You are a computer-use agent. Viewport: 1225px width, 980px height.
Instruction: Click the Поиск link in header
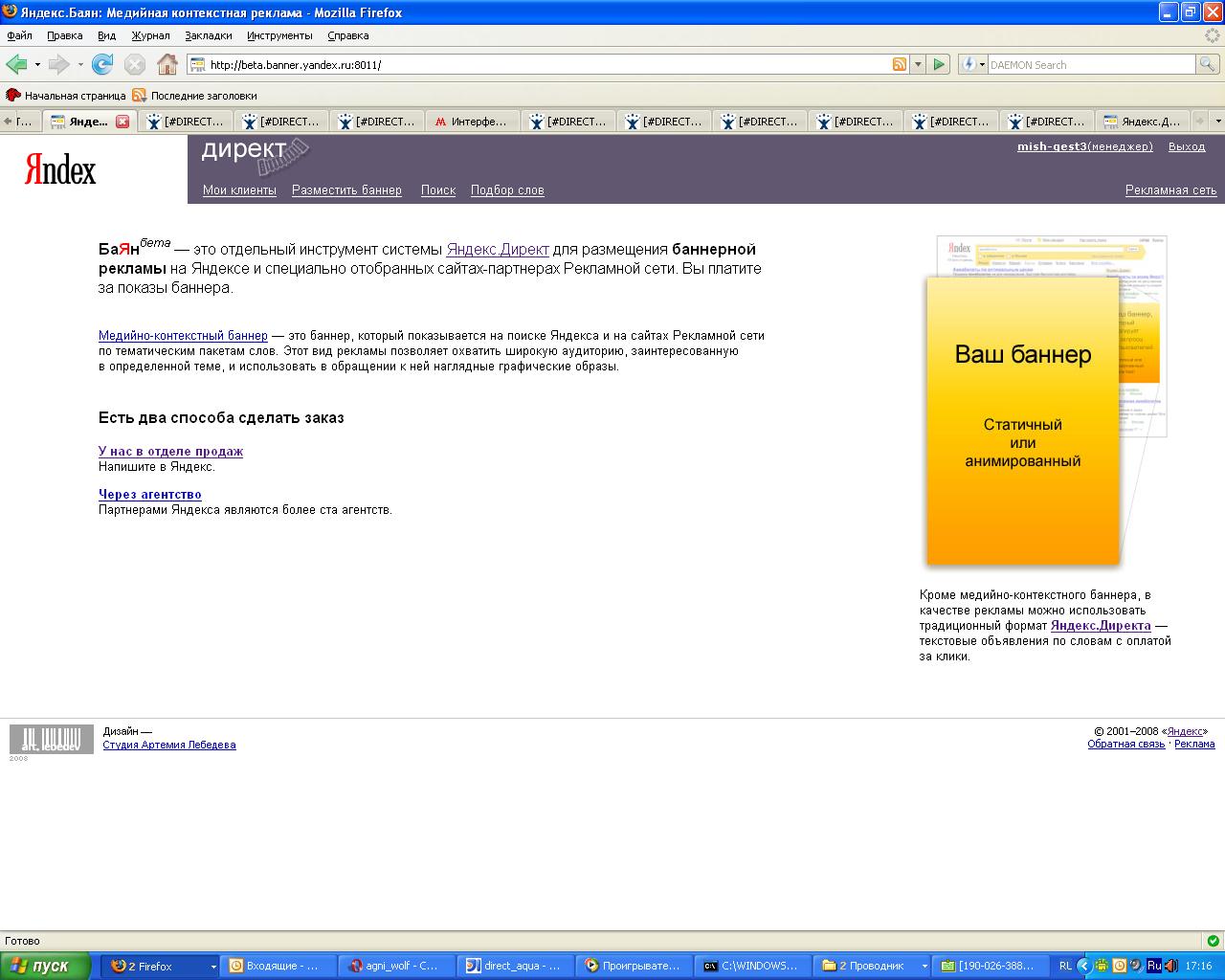[438, 190]
